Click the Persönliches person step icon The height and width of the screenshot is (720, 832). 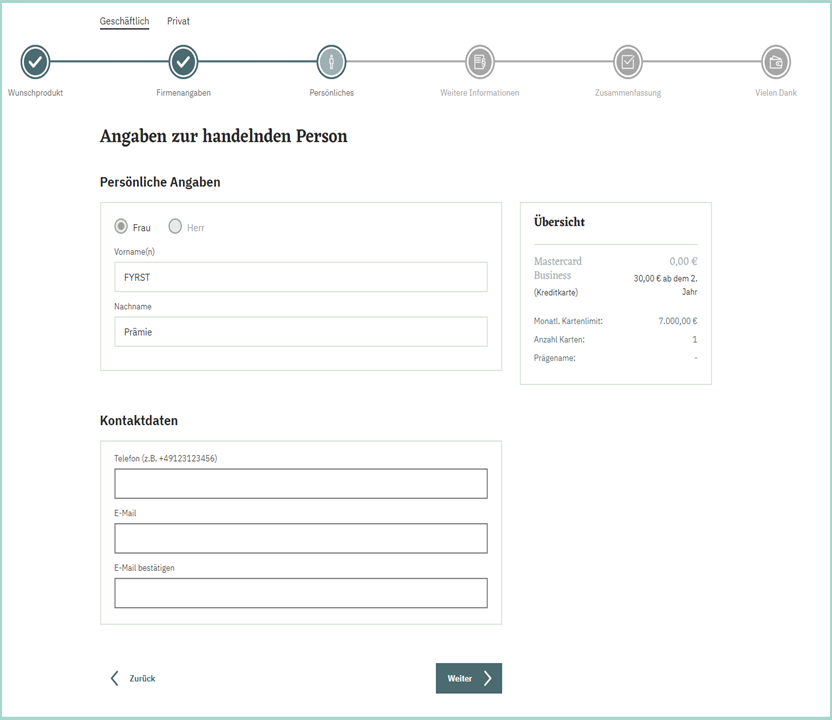pyautogui.click(x=331, y=62)
